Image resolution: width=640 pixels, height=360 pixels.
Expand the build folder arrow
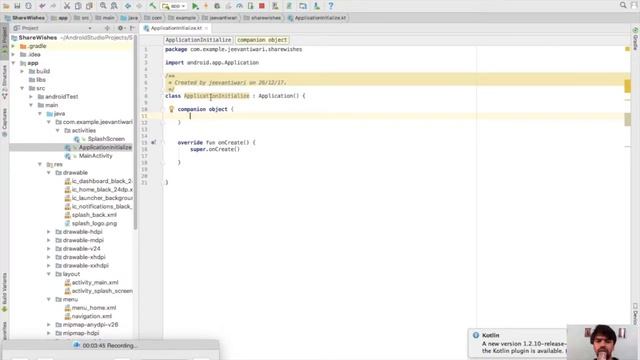22,71
